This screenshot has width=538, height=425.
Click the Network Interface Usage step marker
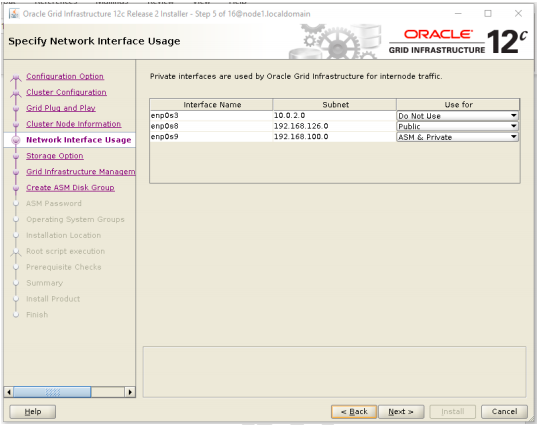(x=16, y=140)
